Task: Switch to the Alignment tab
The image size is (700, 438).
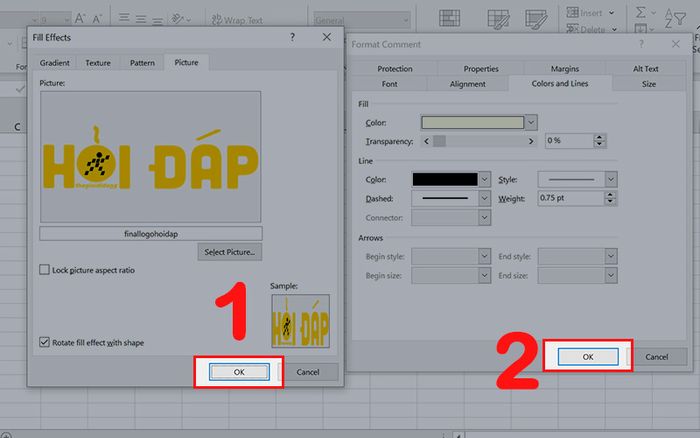Action: (x=467, y=84)
